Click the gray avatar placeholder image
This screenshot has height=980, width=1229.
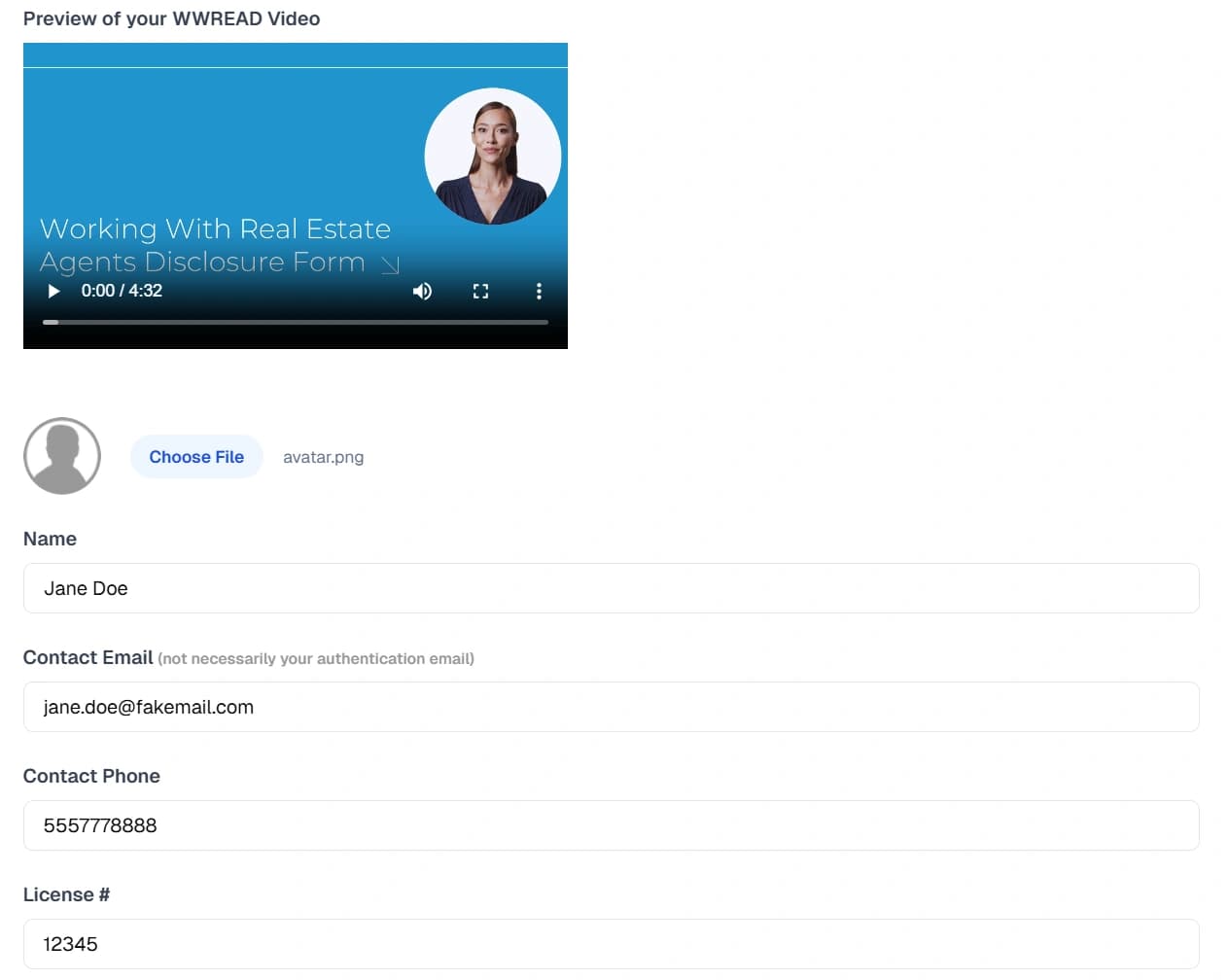(x=62, y=456)
